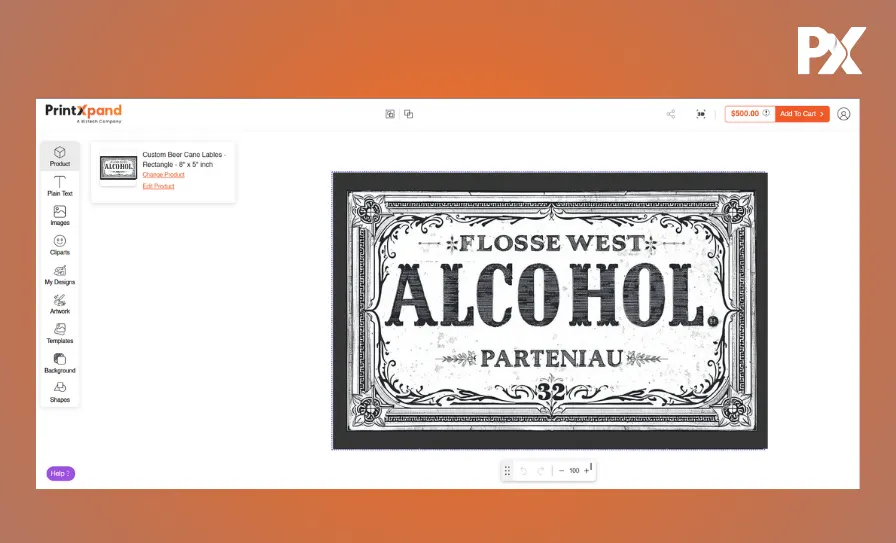Viewport: 896px width, 543px height.
Task: Open the purple Help button
Action: [x=61, y=473]
